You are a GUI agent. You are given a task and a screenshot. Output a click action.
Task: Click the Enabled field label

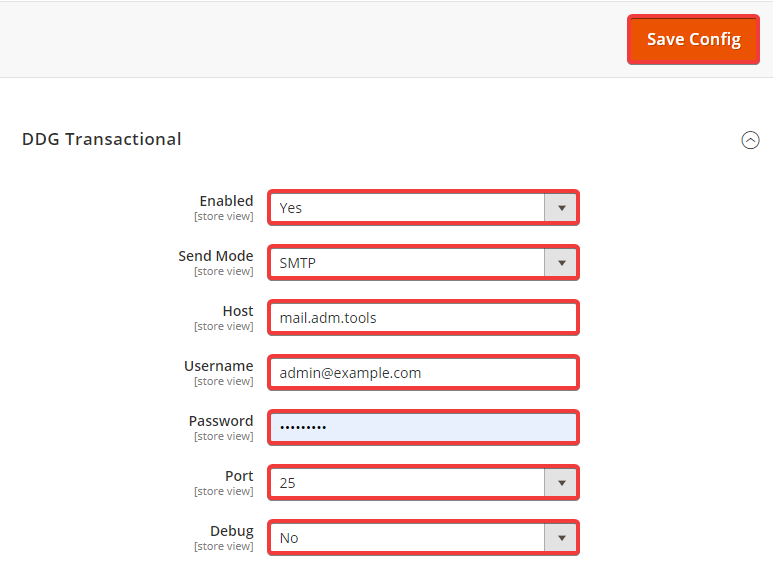point(226,201)
